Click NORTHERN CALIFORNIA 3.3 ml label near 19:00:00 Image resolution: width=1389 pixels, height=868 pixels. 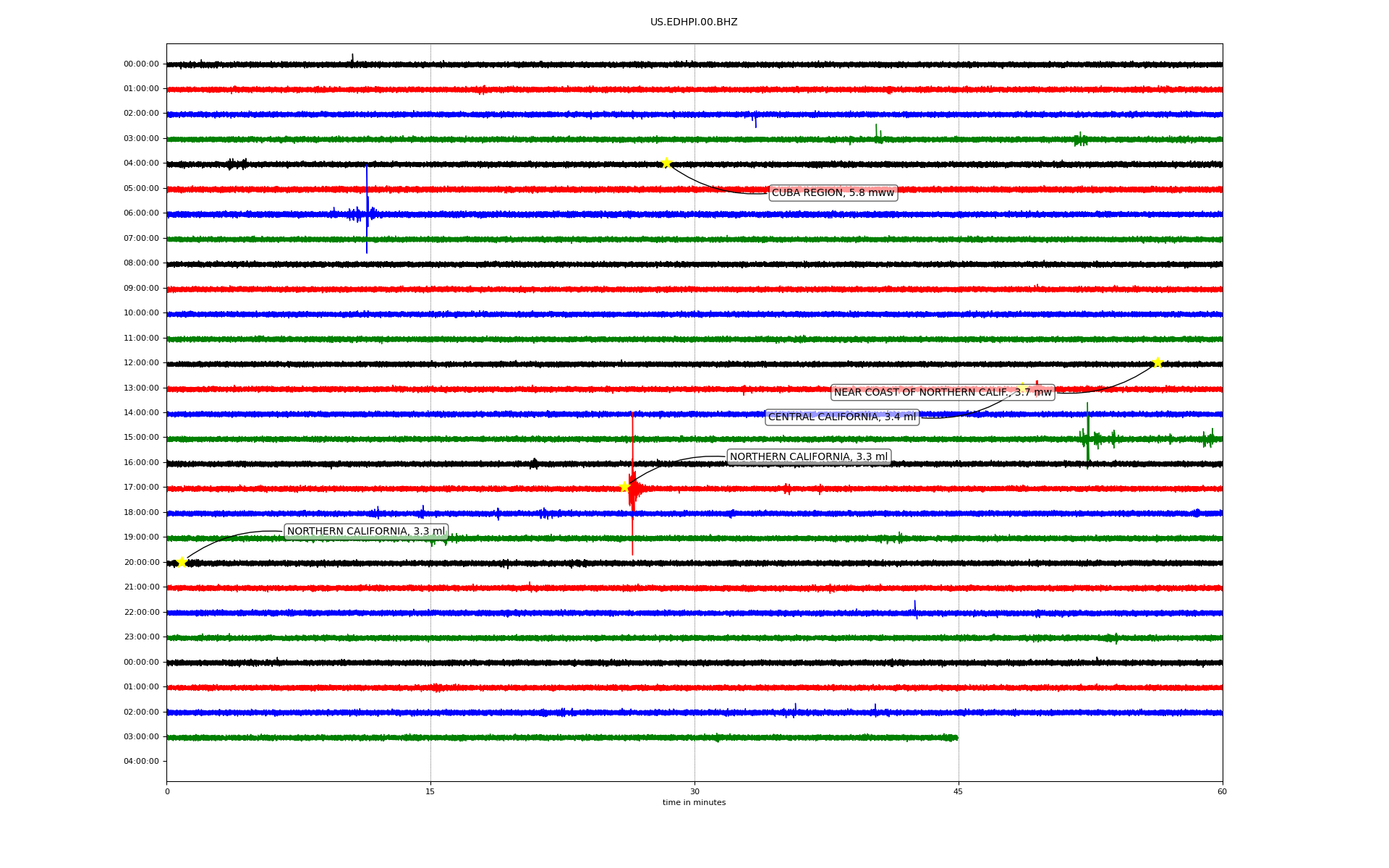[x=365, y=532]
